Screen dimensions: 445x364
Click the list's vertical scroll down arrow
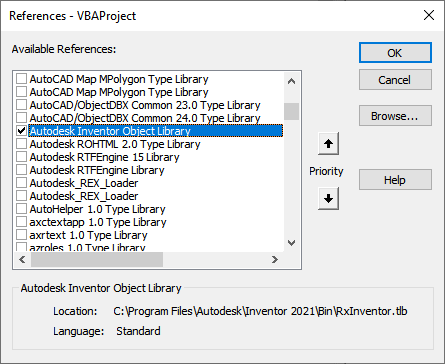(291, 243)
